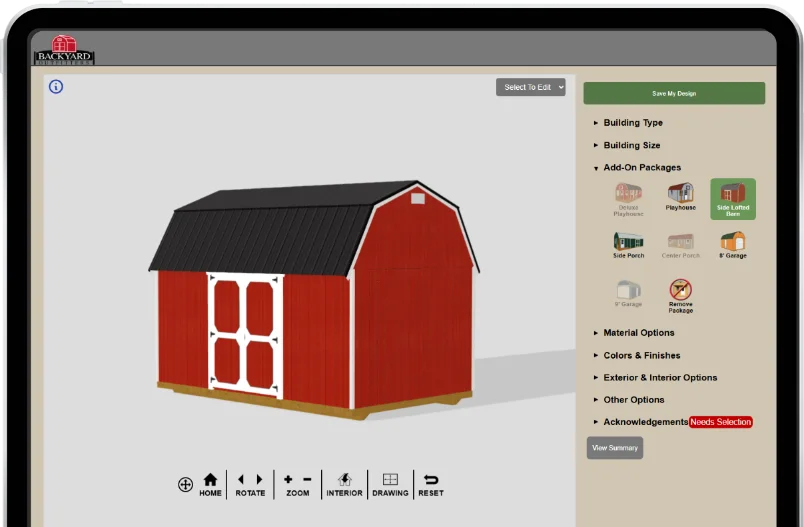Open the info icon above the shed preview

click(x=56, y=87)
